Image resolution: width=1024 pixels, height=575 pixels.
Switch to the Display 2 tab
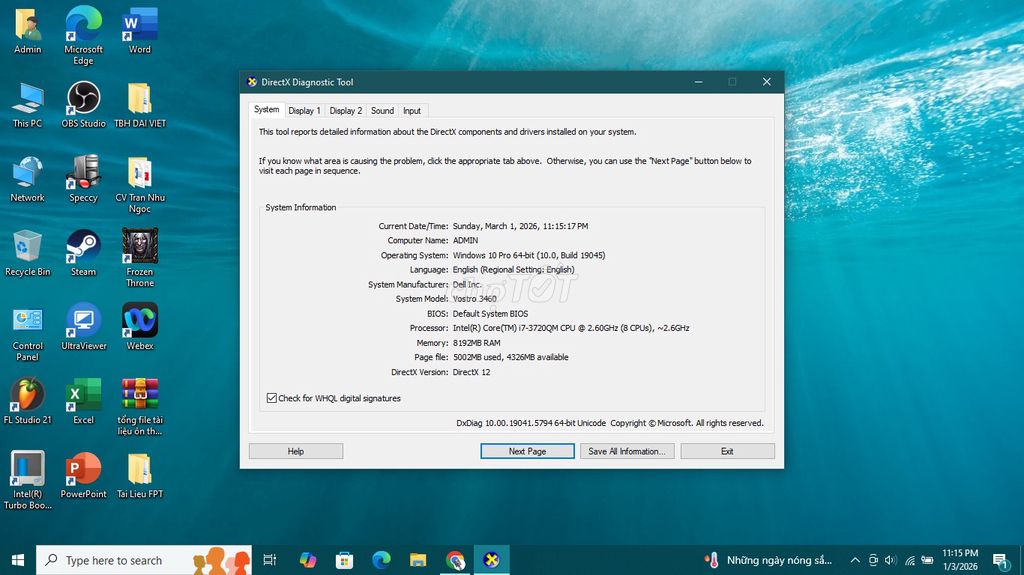pos(345,110)
